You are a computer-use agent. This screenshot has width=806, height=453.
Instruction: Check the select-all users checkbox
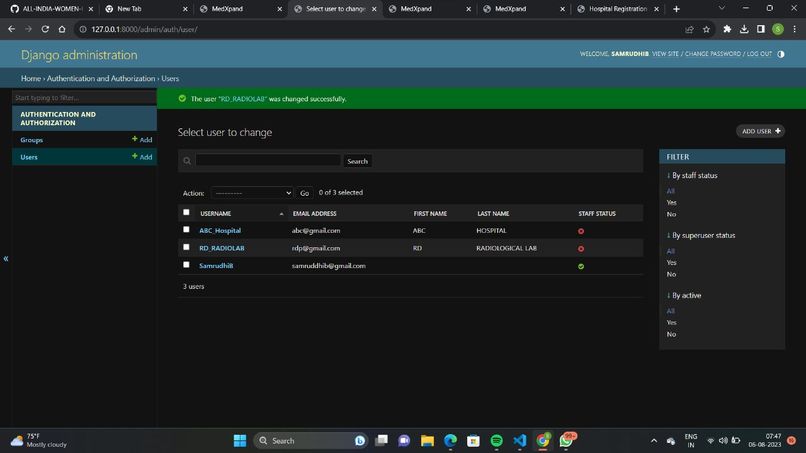tap(186, 212)
